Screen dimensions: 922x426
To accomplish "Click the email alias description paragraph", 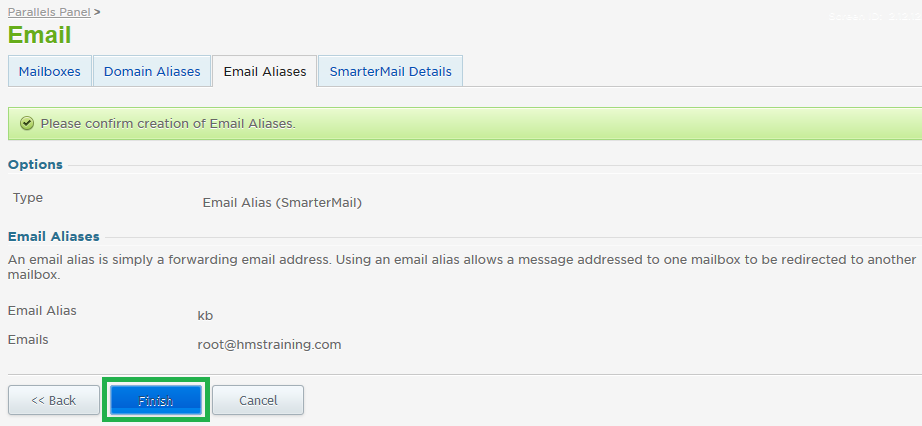I will click(x=462, y=267).
